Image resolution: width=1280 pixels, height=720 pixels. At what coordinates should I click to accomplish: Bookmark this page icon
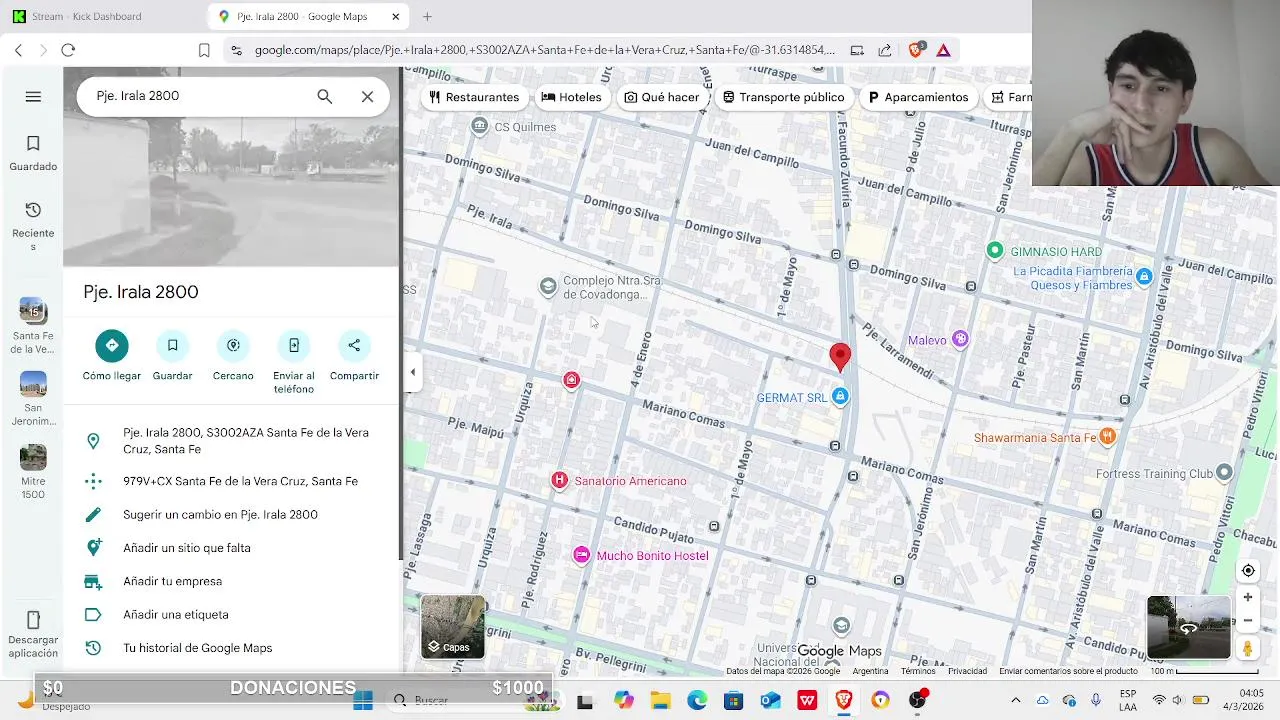point(204,50)
